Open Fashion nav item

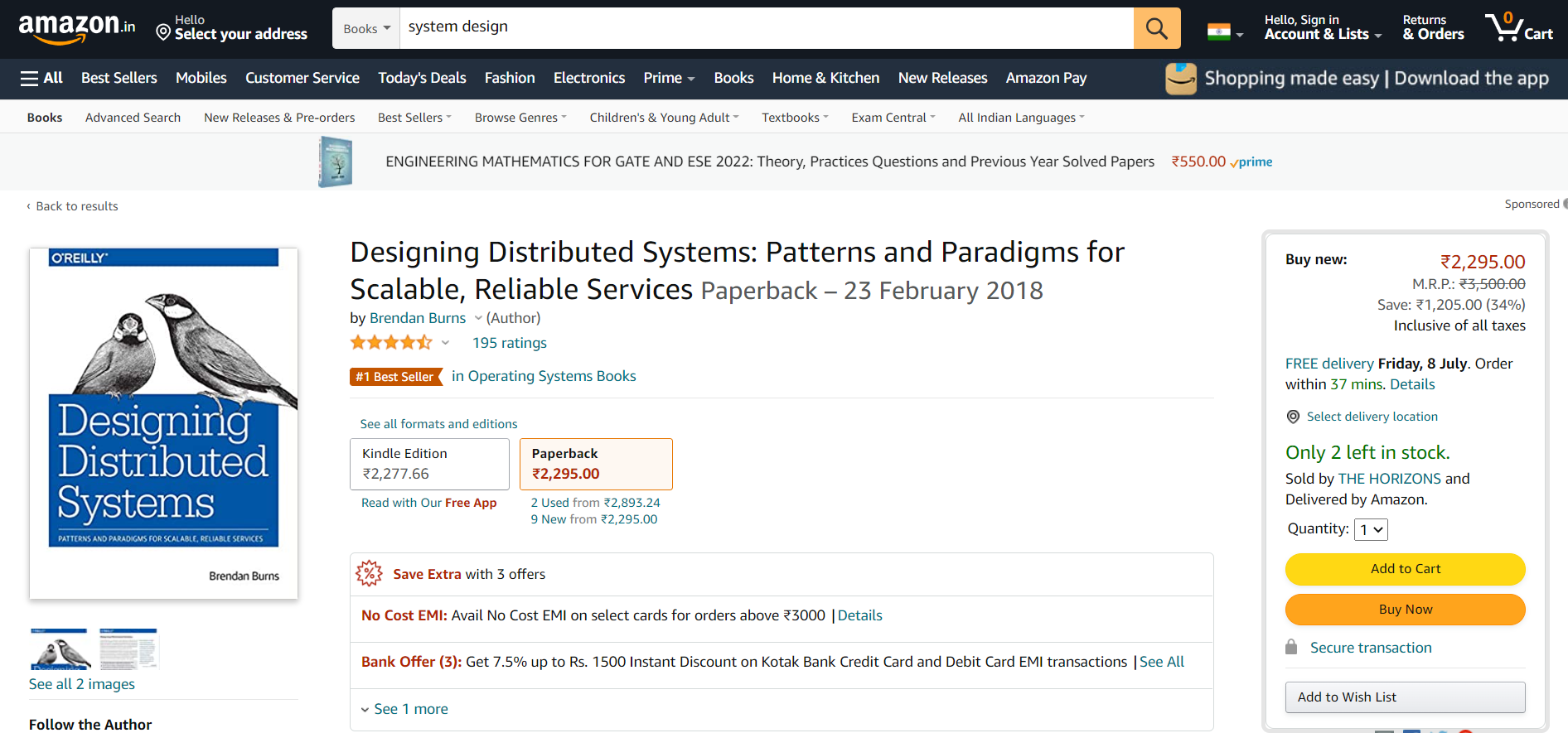510,78
